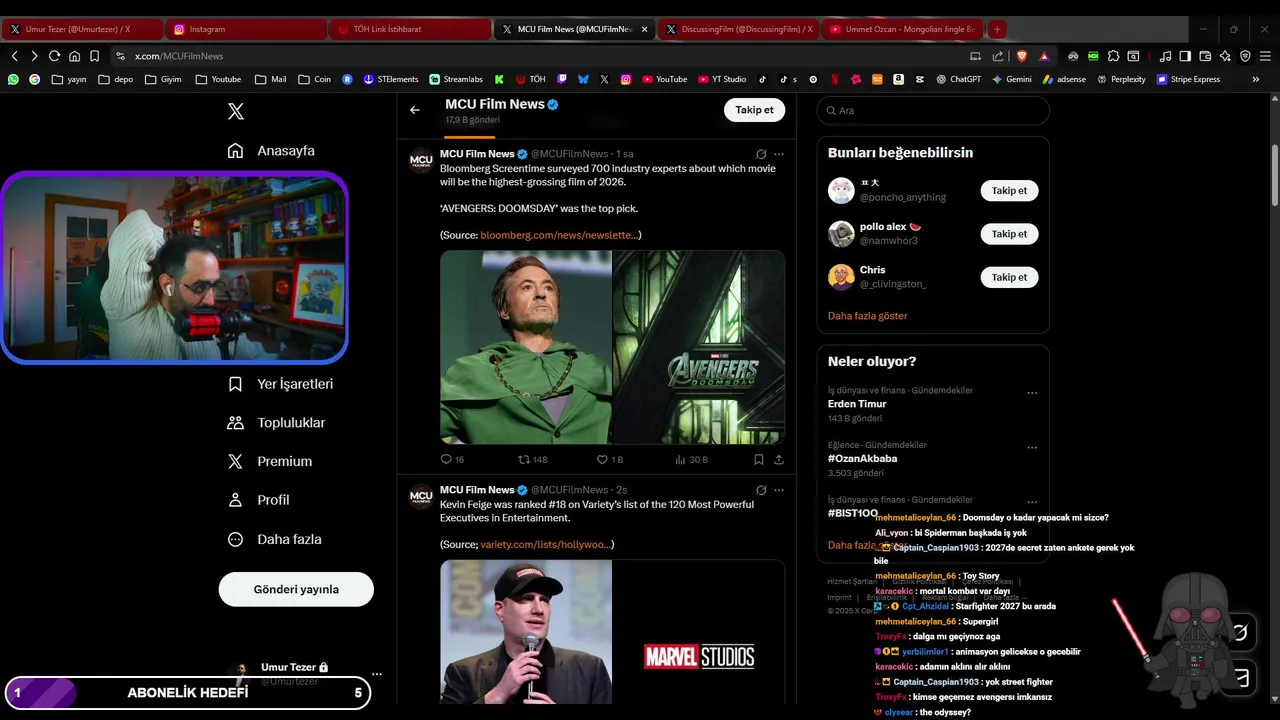
Task: Click the x.com/MCUFilmNews address bar
Action: pos(540,56)
